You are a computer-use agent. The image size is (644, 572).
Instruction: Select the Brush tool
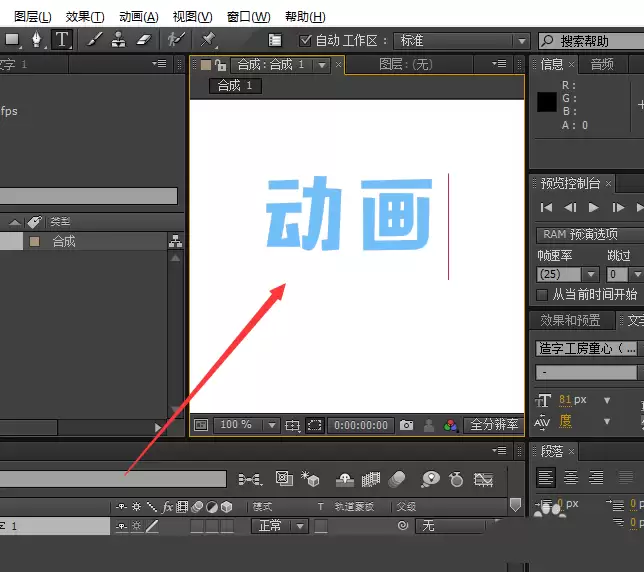coord(94,40)
